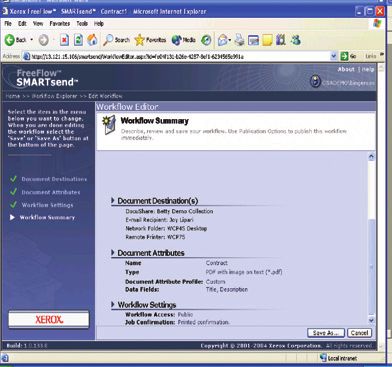Select Workflow Summary in side menu
The height and width of the screenshot is (367, 392).
click(47, 217)
